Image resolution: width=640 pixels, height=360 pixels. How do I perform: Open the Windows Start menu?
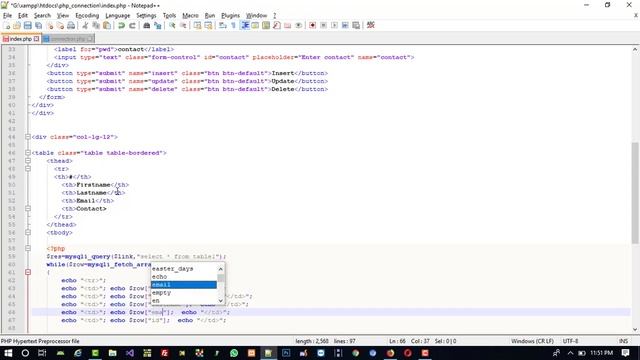[x=8, y=353]
